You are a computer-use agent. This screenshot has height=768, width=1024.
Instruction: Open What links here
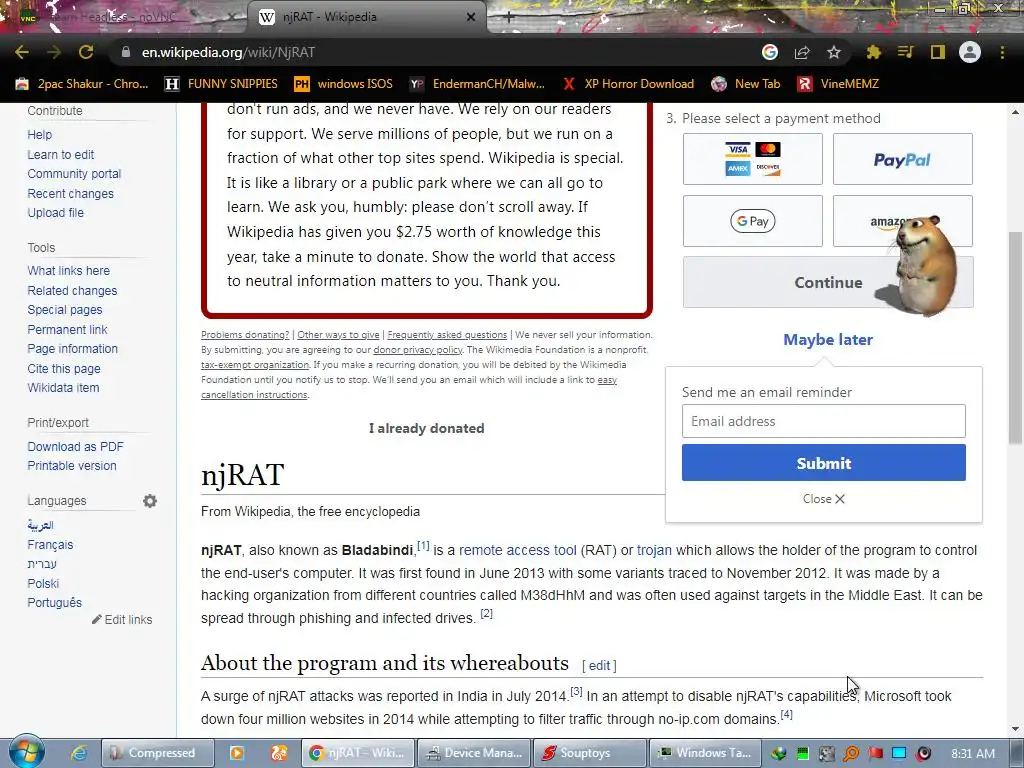tap(69, 270)
